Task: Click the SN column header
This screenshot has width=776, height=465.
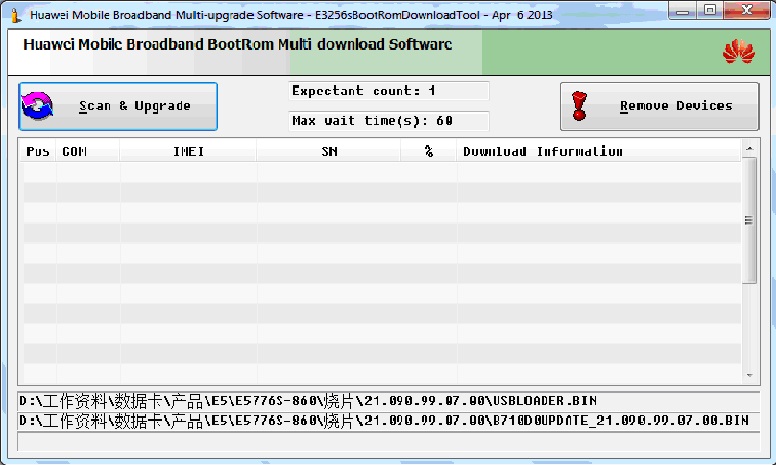Action: coord(329,152)
